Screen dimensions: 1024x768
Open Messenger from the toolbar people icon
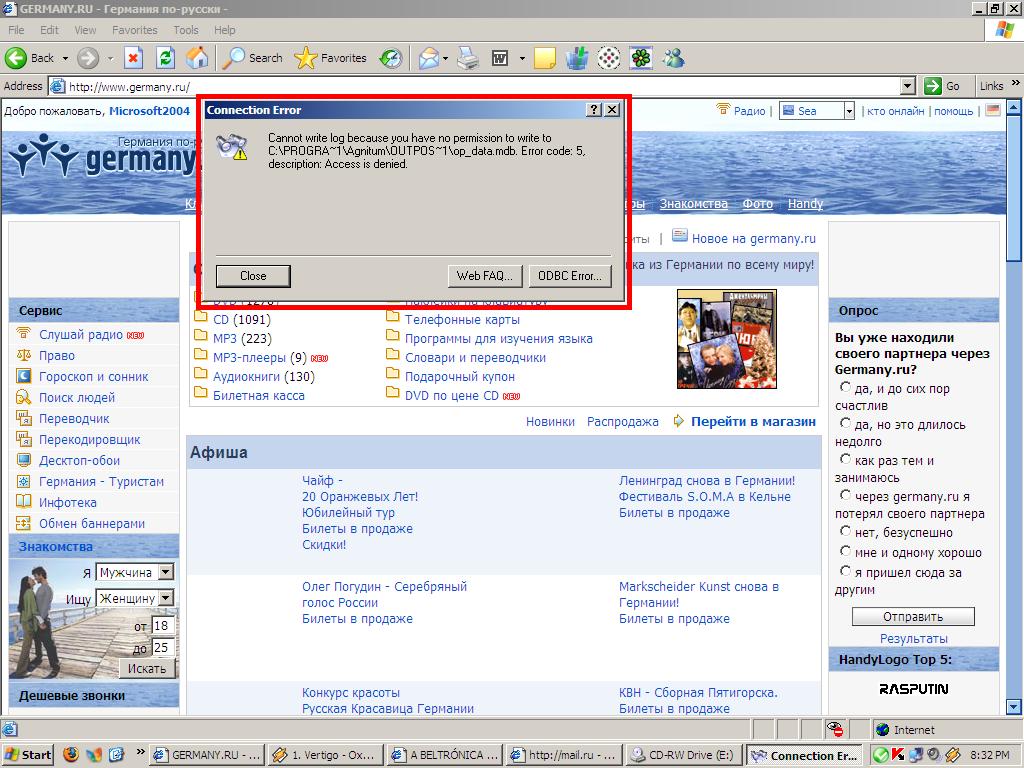[x=673, y=58]
